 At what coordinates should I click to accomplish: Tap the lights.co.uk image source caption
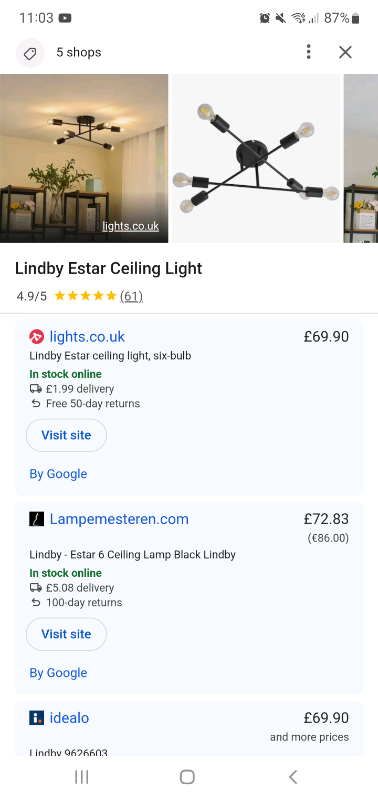pyautogui.click(x=131, y=226)
